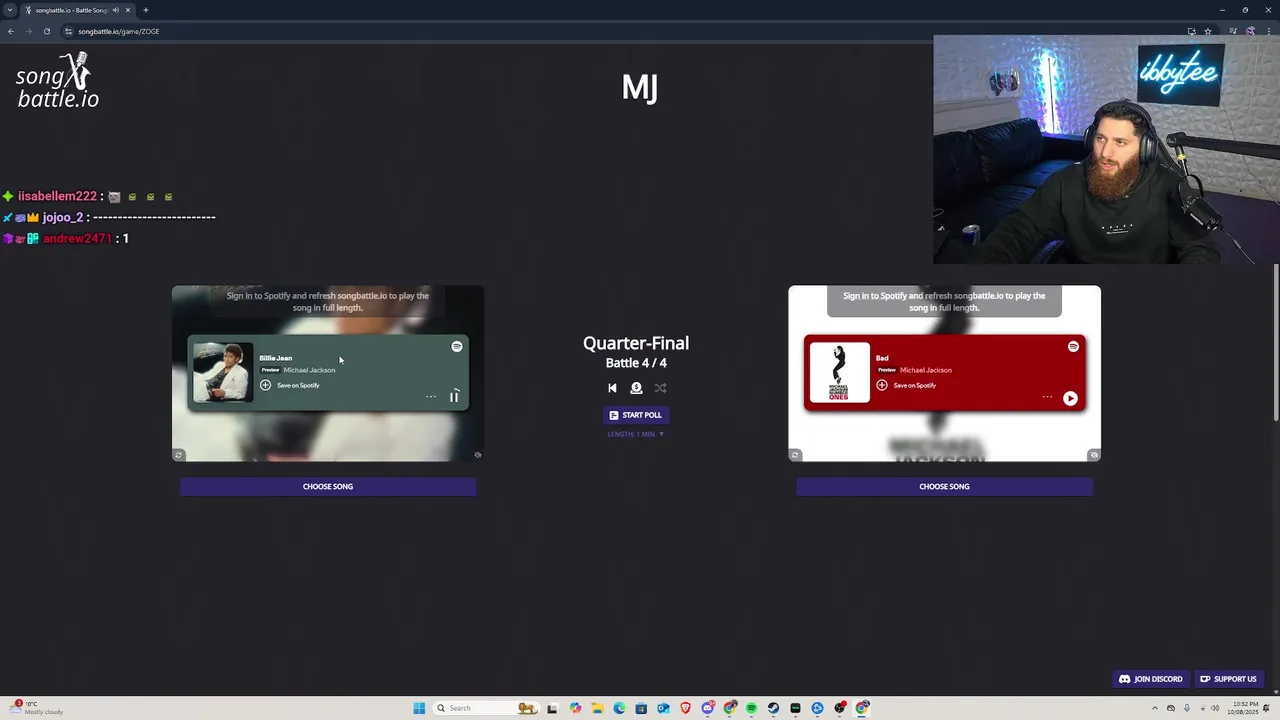Image resolution: width=1280 pixels, height=720 pixels.
Task: Open Michael Jackson artist link on Bad card
Action: (926, 370)
